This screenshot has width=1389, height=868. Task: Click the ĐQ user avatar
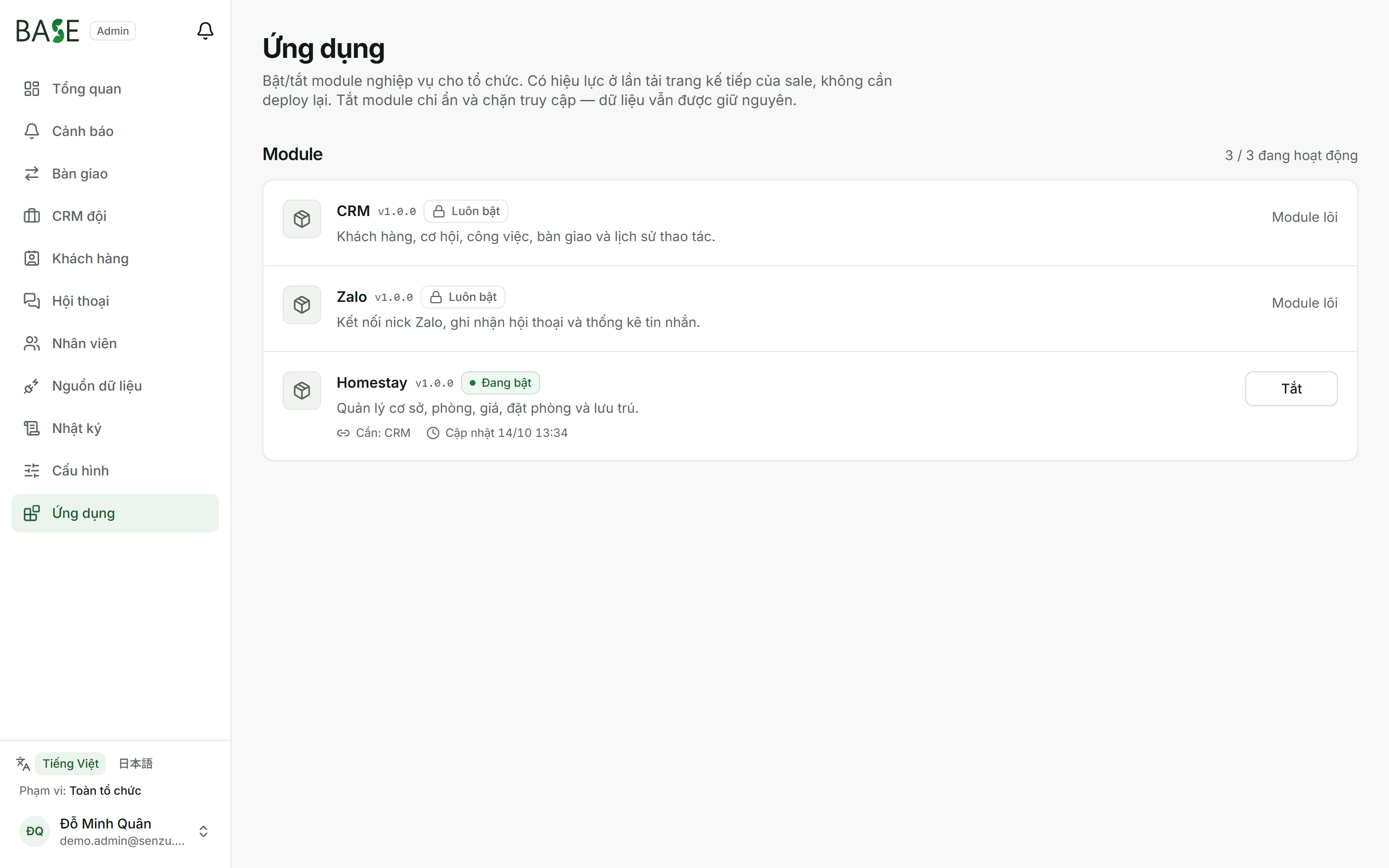tap(34, 831)
